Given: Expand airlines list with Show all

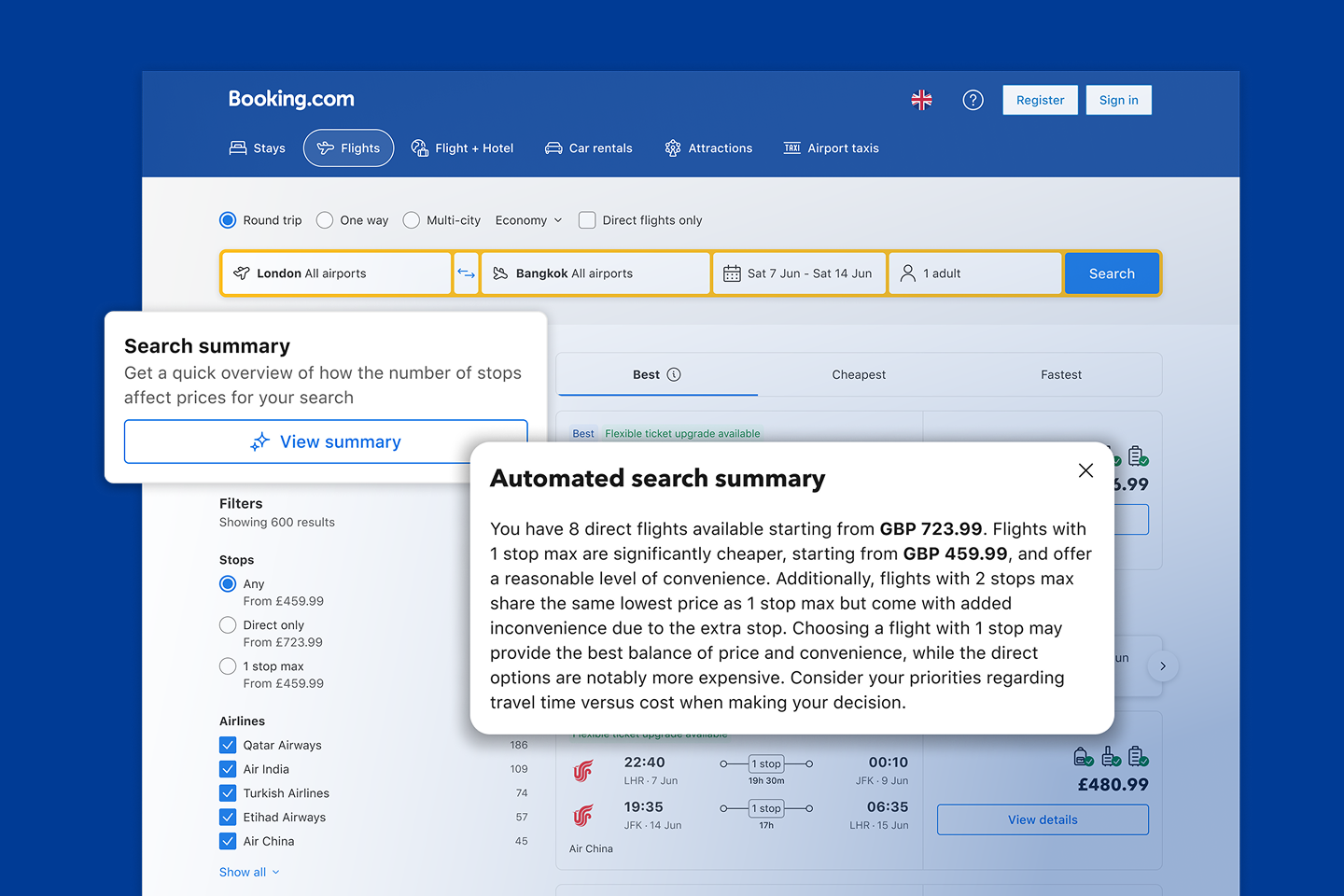Looking at the screenshot, I should click(249, 872).
